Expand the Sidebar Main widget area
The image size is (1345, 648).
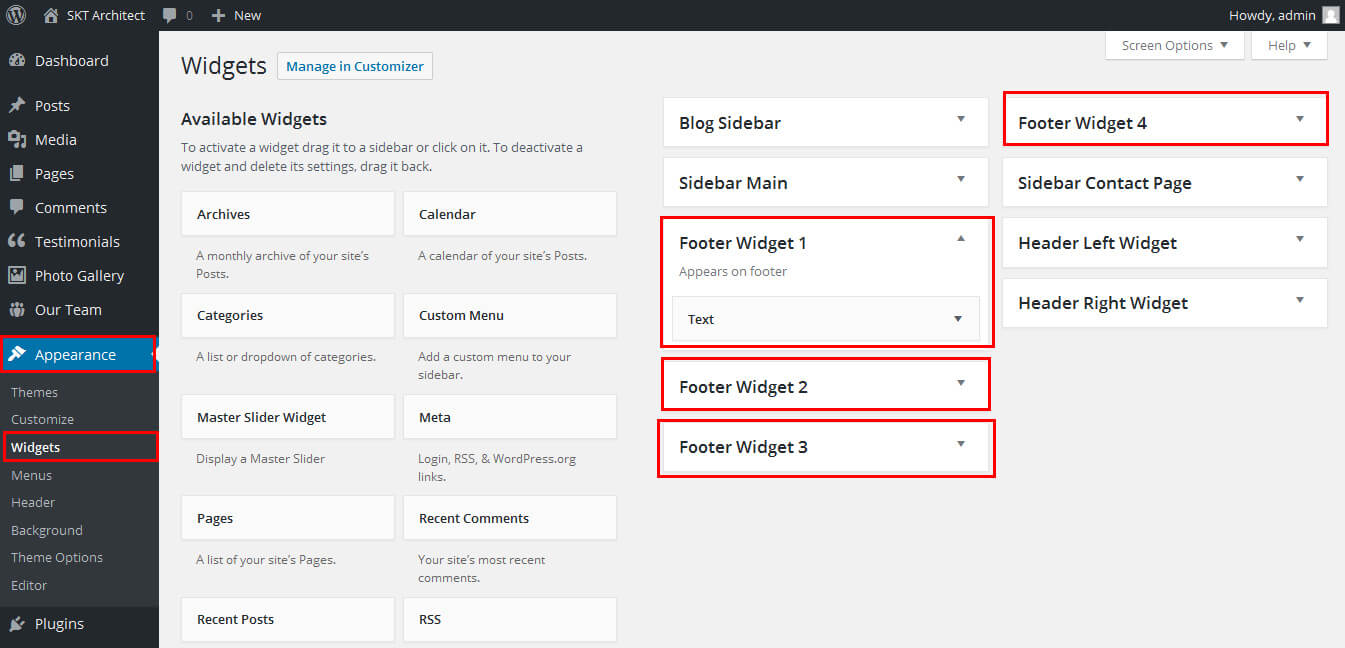click(961, 179)
